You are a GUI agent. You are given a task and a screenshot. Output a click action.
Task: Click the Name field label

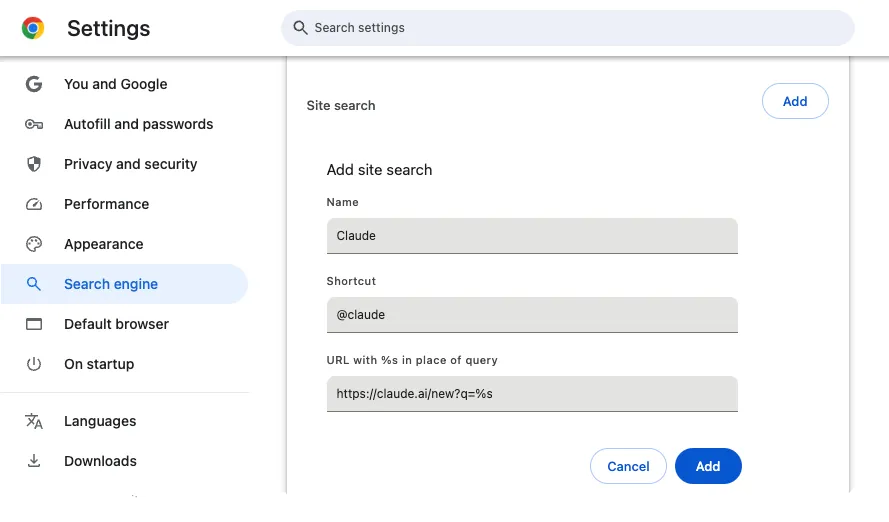pyautogui.click(x=342, y=202)
